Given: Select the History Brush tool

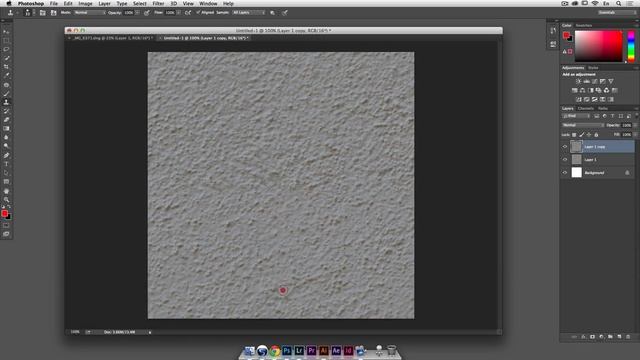Looking at the screenshot, I should [6, 111].
